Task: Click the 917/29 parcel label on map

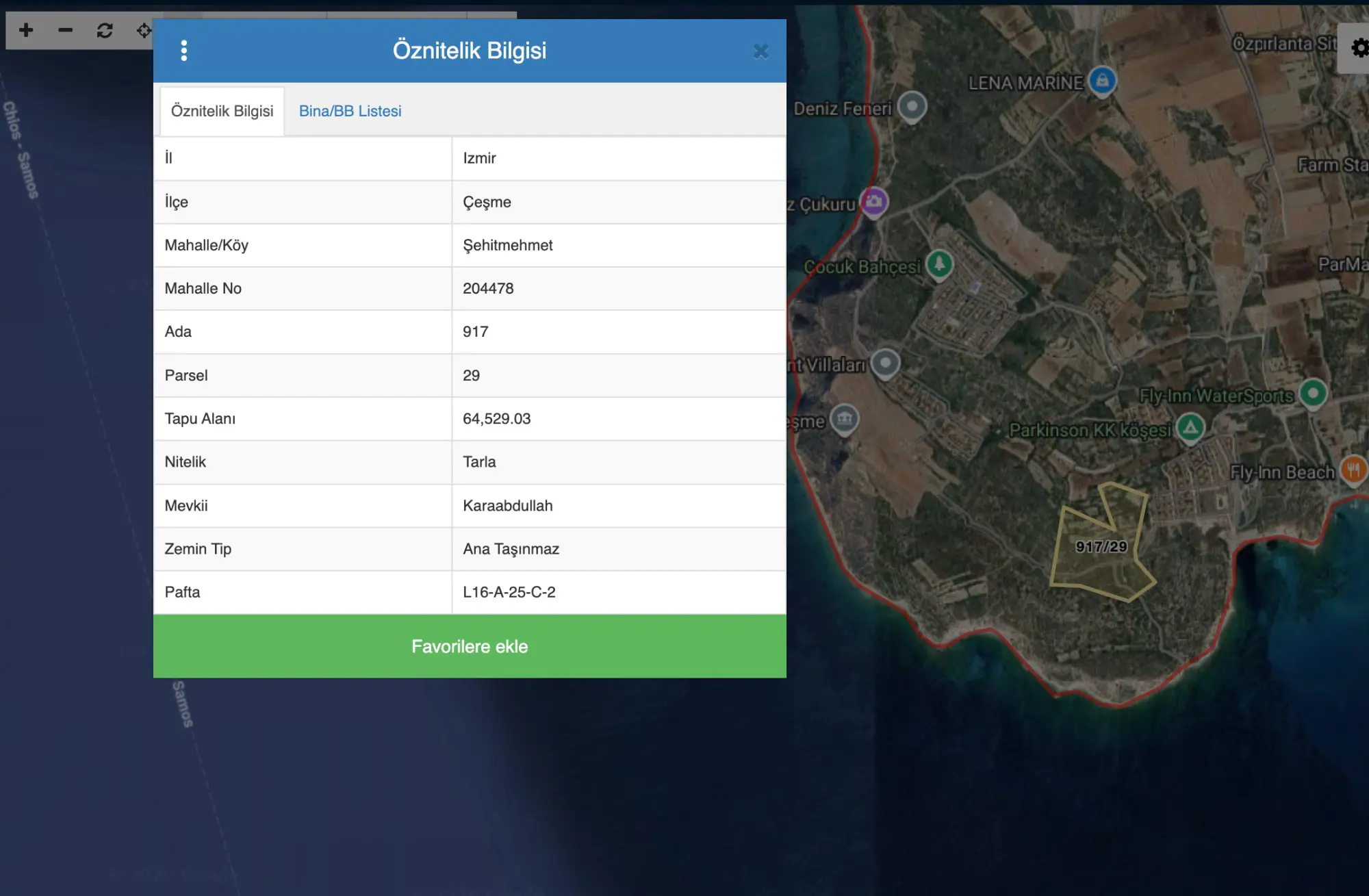Action: [x=1101, y=547]
